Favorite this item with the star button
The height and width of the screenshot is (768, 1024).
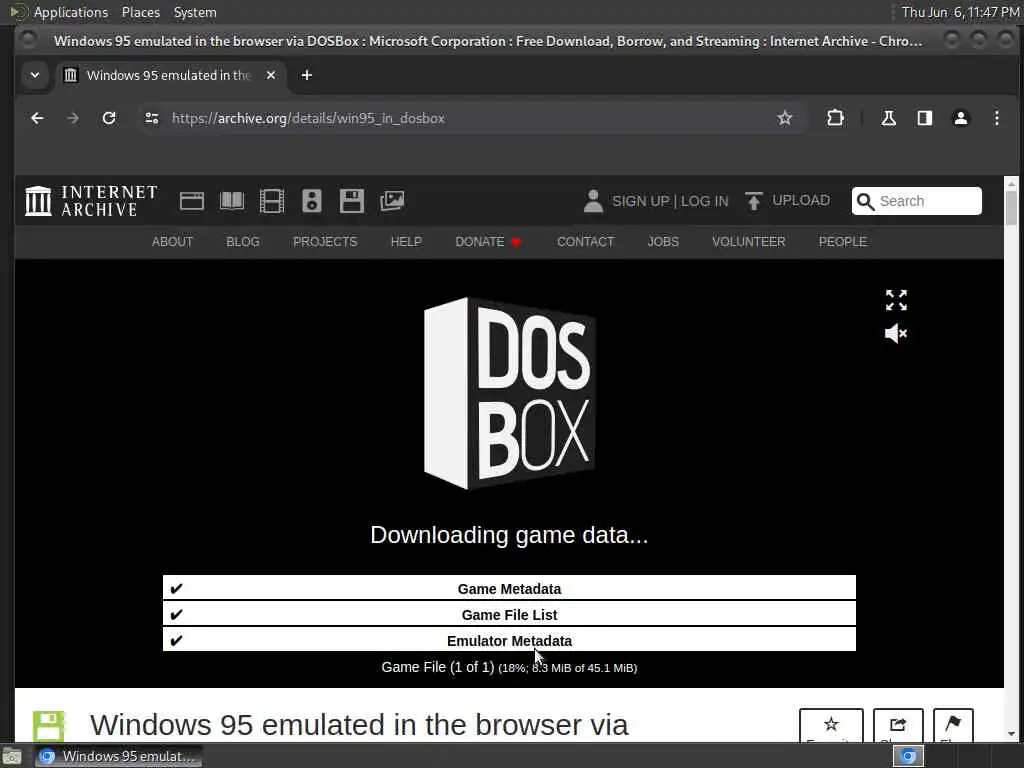[831, 725]
